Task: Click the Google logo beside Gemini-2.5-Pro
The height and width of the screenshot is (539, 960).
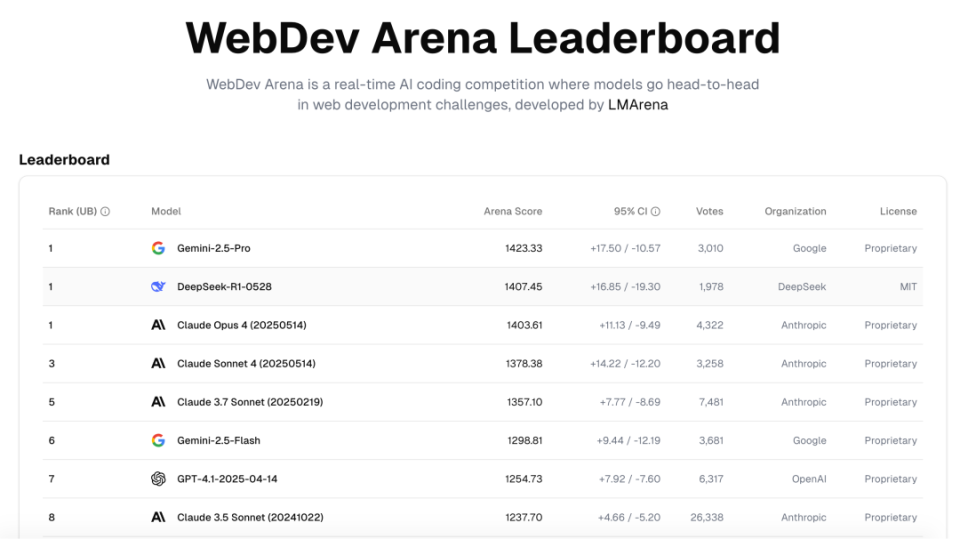Action: click(159, 248)
